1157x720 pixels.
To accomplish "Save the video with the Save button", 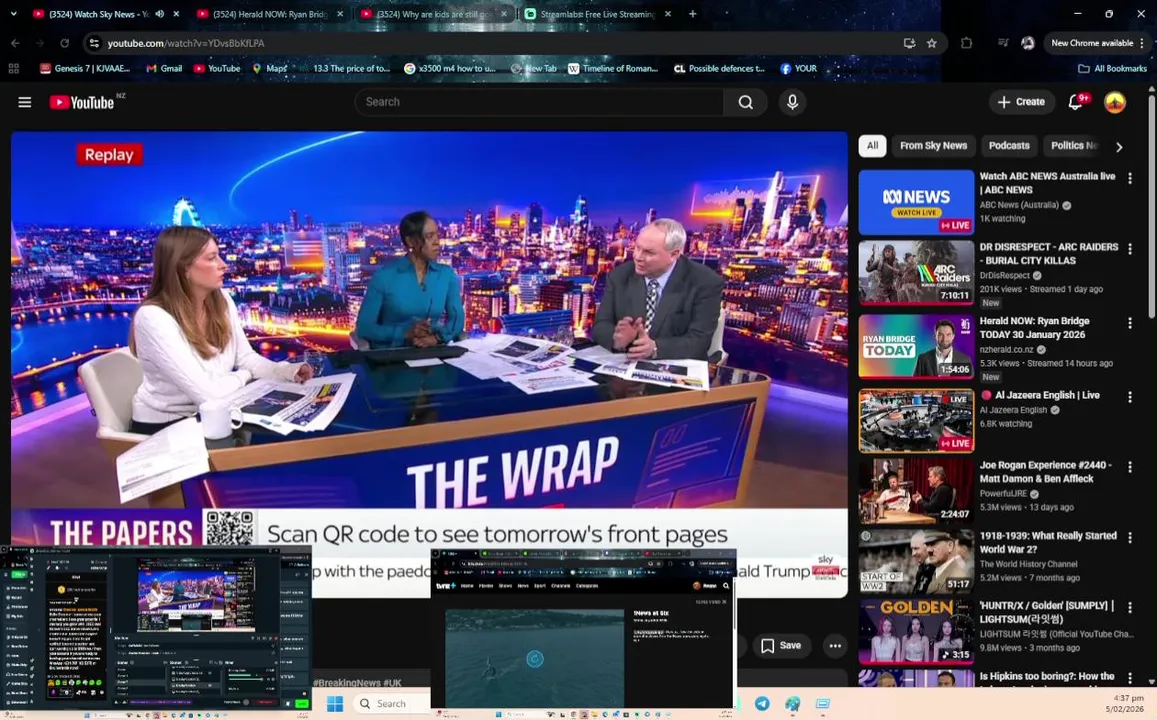I will (781, 645).
